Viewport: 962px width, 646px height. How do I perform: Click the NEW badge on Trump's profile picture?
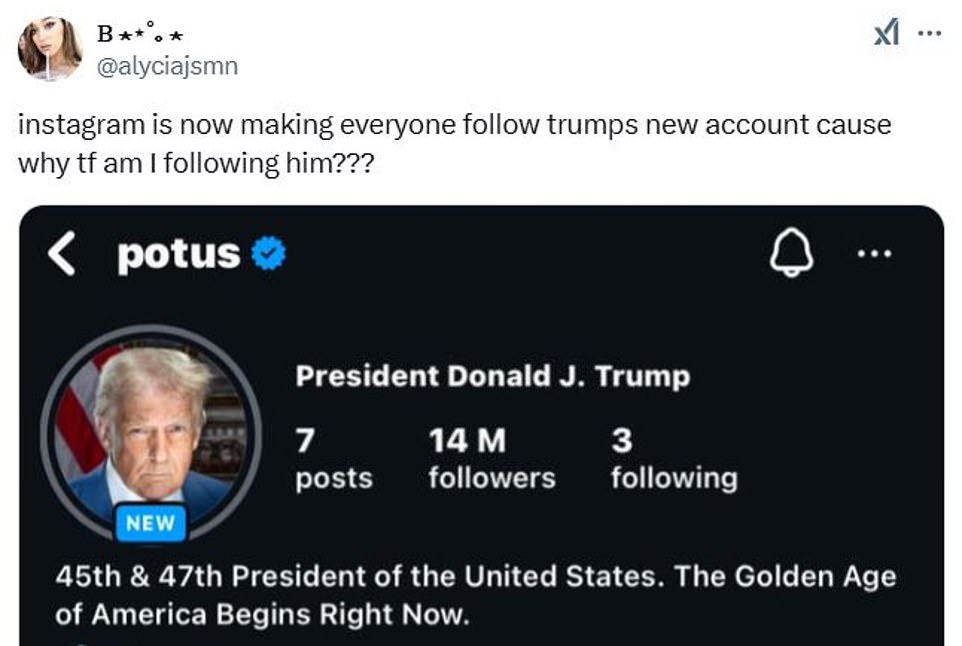[151, 522]
